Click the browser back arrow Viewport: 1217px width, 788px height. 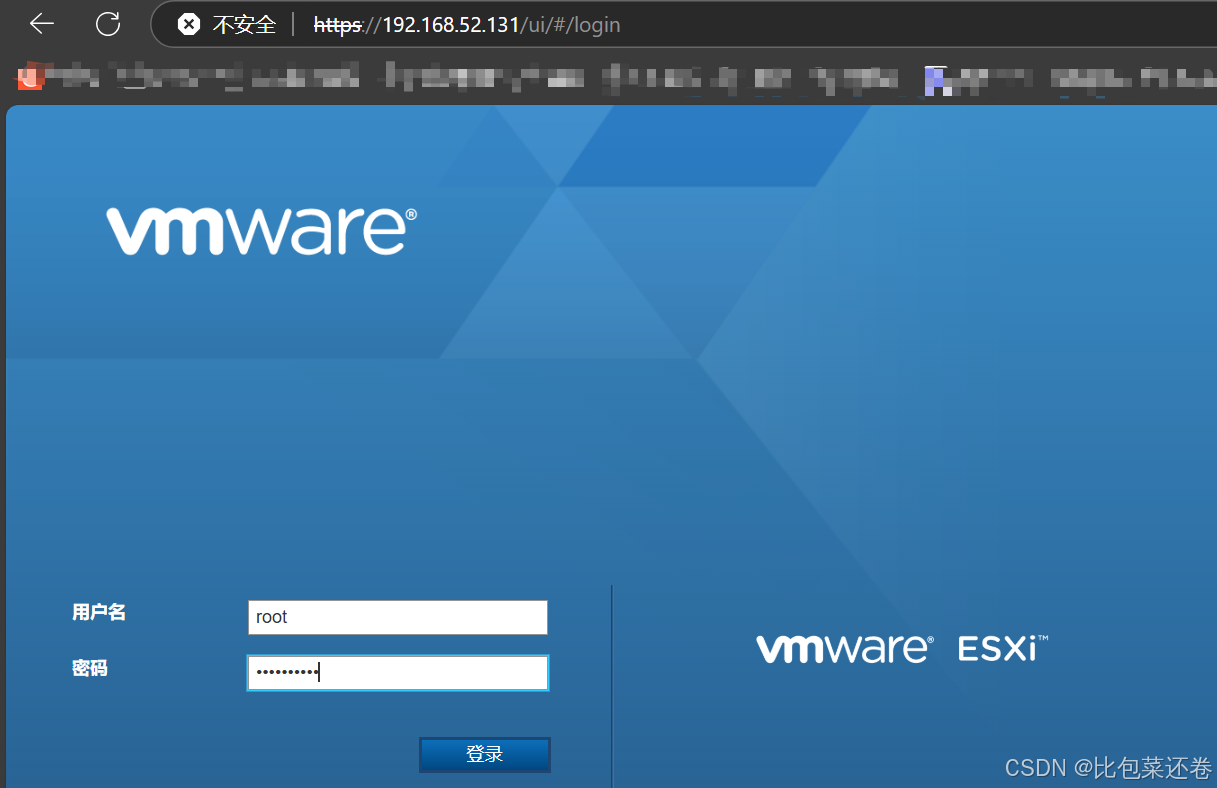click(x=41, y=24)
